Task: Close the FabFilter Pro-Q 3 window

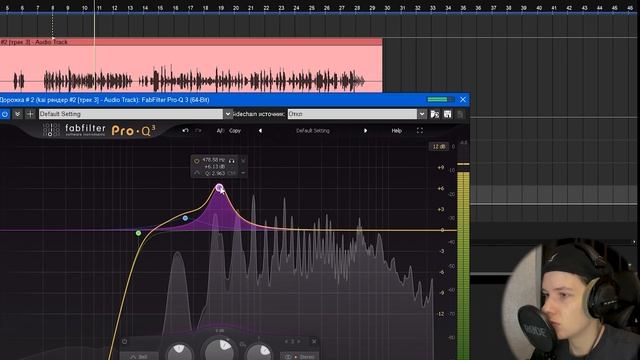Action: tap(463, 100)
